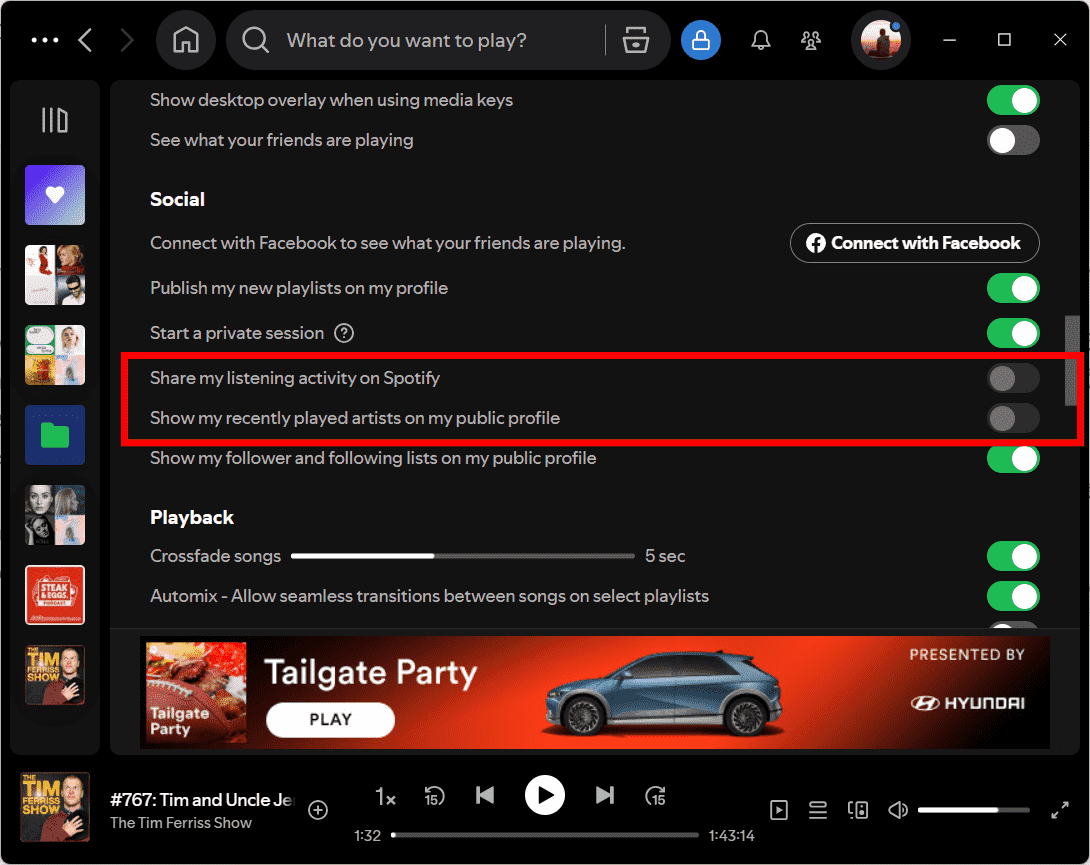Click PLAY on Tailgate Party ad
The width and height of the screenshot is (1090, 865).
pyautogui.click(x=330, y=720)
